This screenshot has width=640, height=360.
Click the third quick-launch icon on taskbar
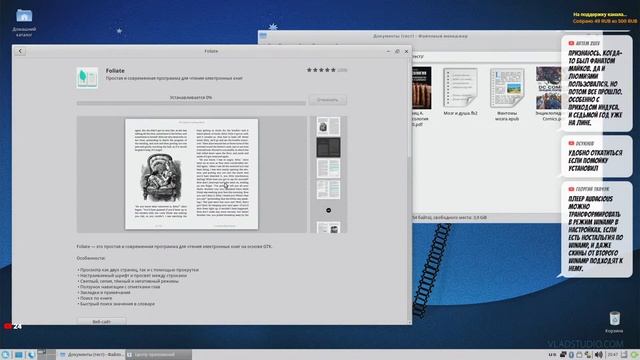click(31, 355)
